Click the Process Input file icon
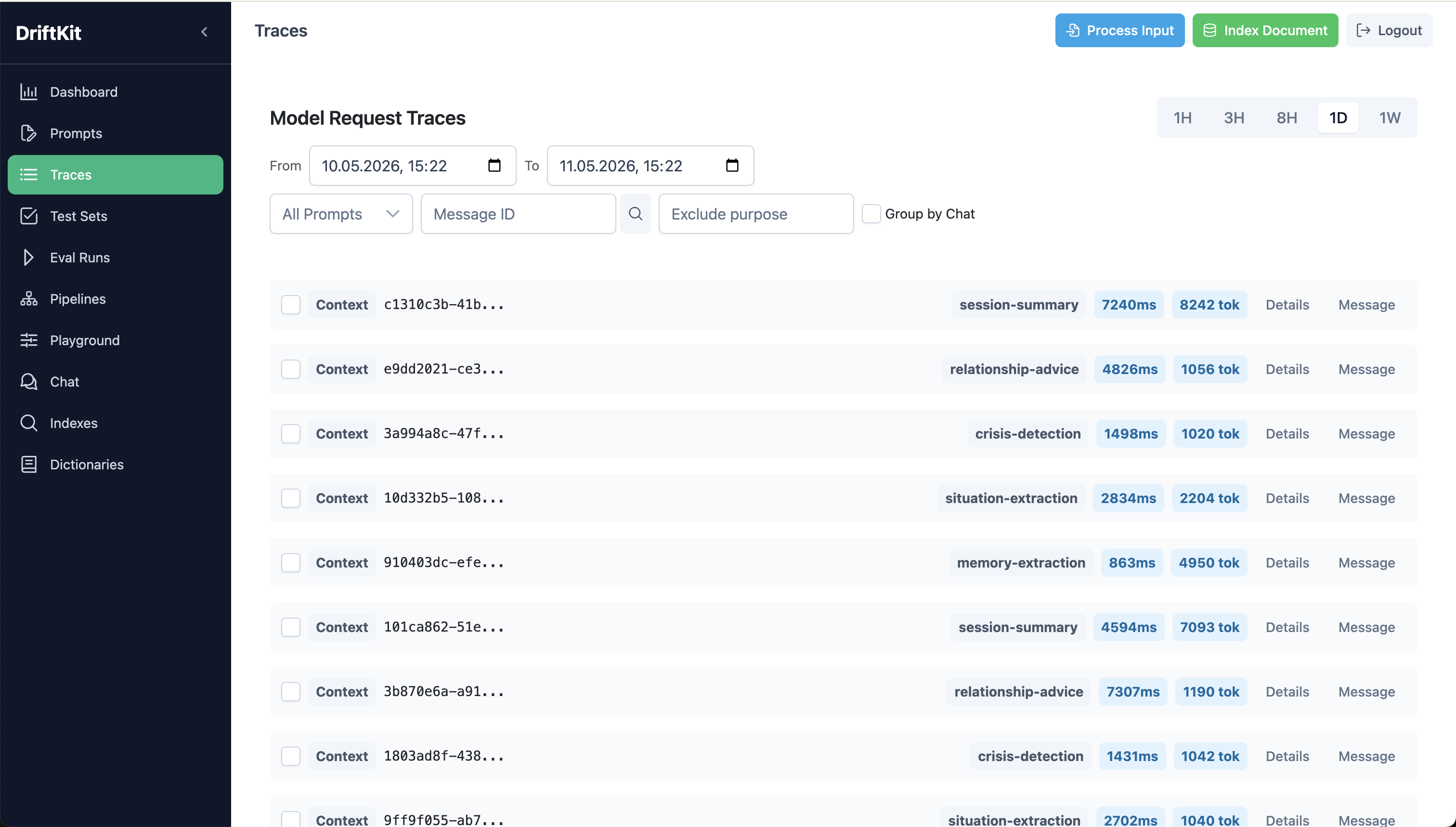This screenshot has height=827, width=1456. coord(1073,31)
